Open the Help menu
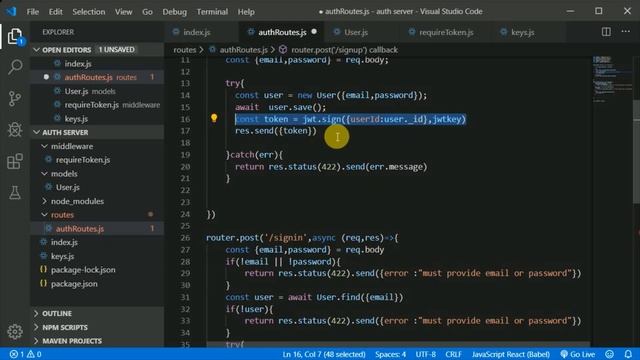Image resolution: width=640 pixels, height=360 pixels. click(x=246, y=11)
